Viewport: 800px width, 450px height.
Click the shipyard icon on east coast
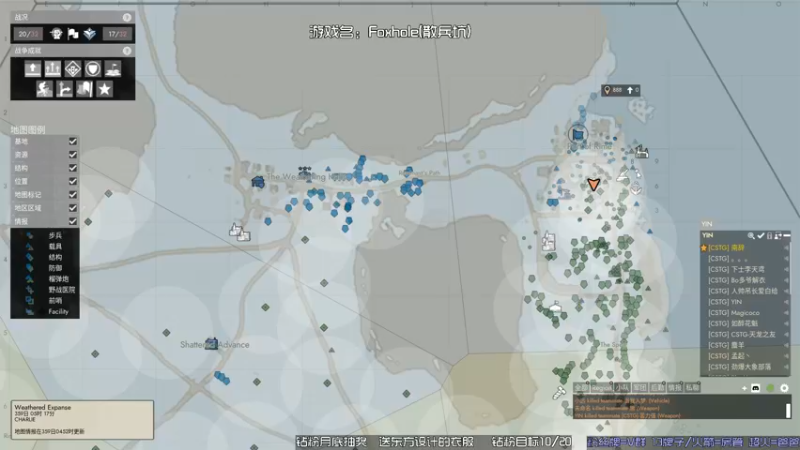(x=642, y=151)
